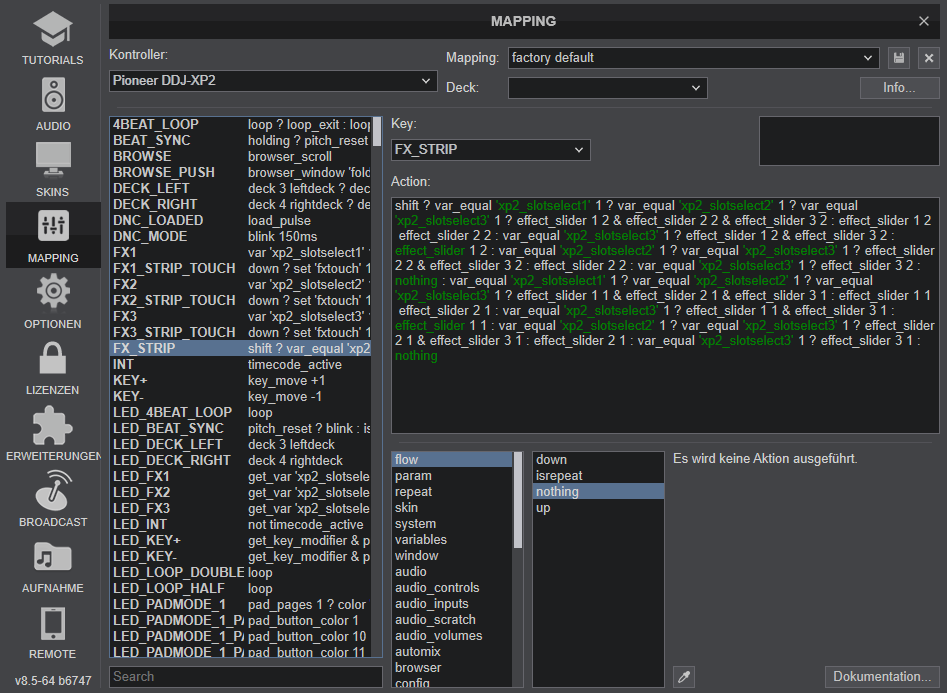The image size is (947, 693).
Task: Select the DECK_RIGHT key row
Action: tap(241, 204)
